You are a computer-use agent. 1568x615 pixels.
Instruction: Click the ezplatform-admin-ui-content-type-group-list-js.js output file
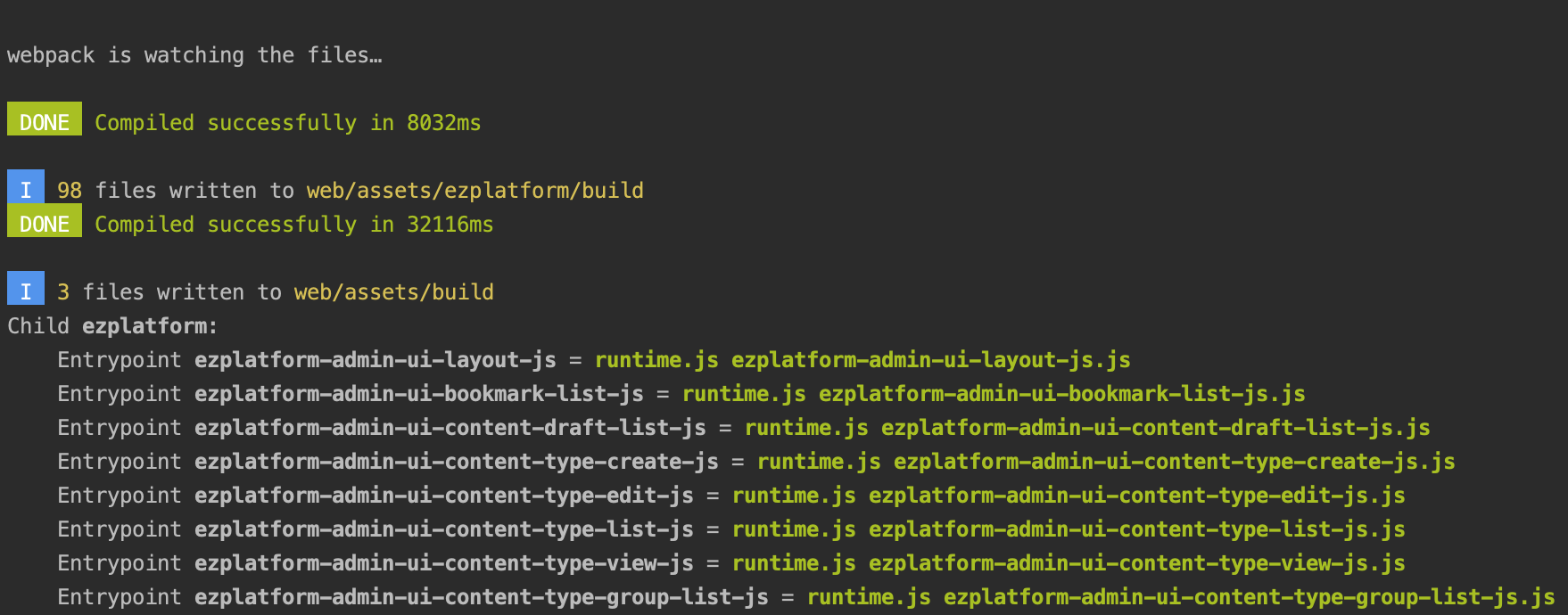click(x=1249, y=597)
